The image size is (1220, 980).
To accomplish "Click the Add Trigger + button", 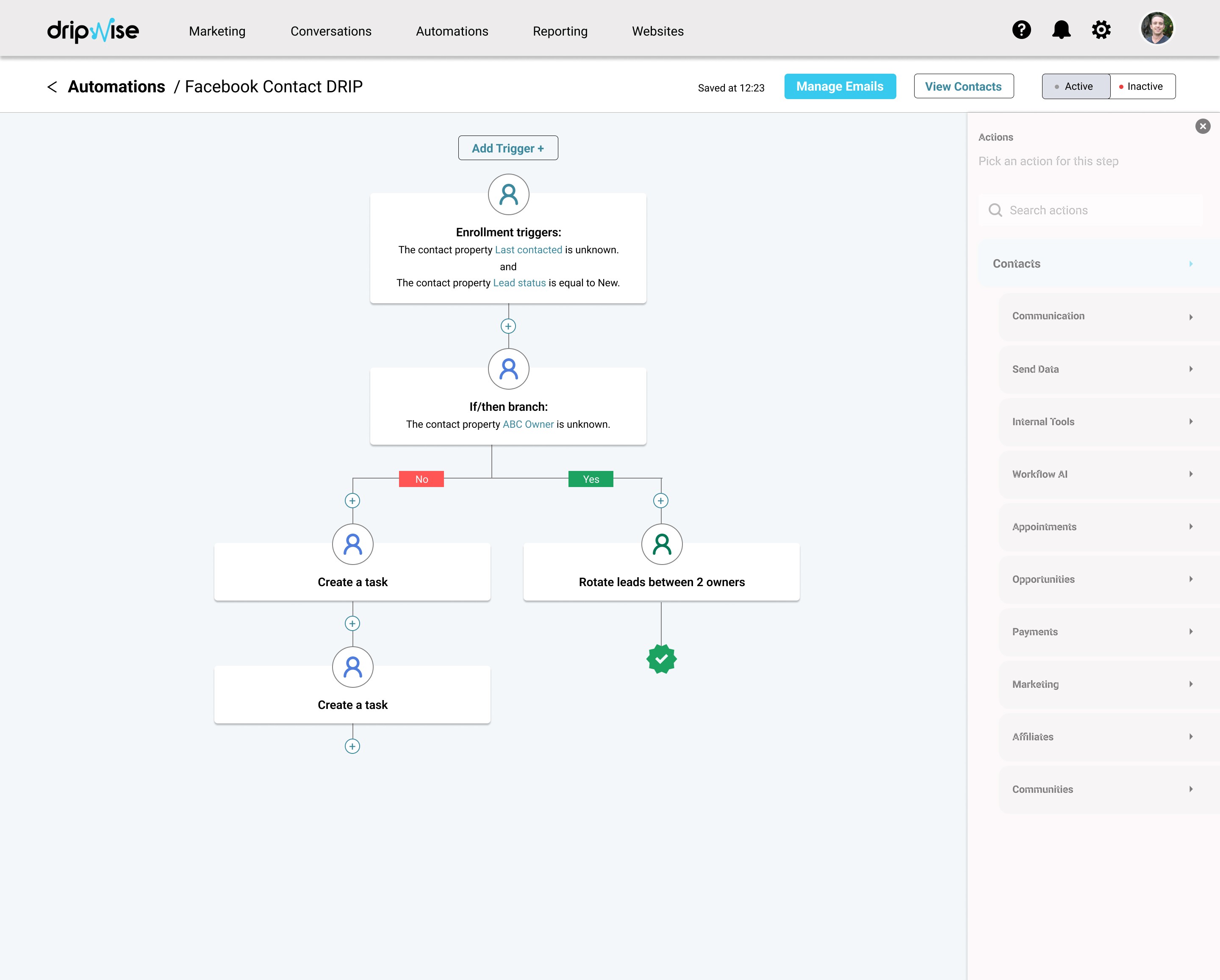I will click(507, 148).
